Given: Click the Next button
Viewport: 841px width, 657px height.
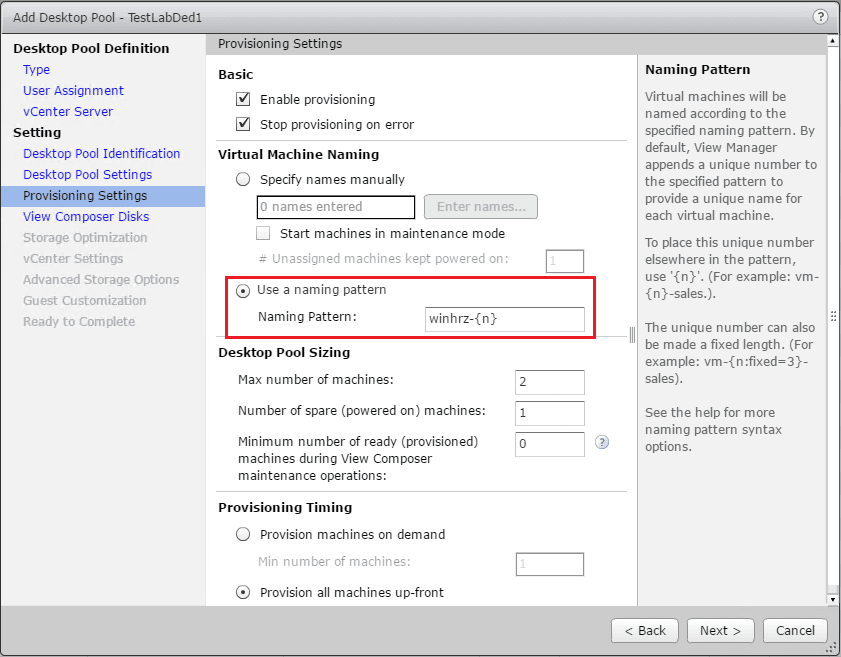Looking at the screenshot, I should (x=720, y=630).
